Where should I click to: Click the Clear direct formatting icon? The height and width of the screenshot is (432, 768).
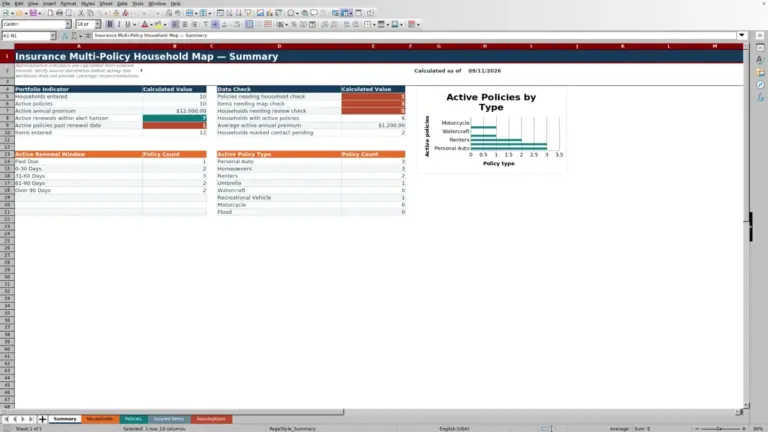click(125, 13)
